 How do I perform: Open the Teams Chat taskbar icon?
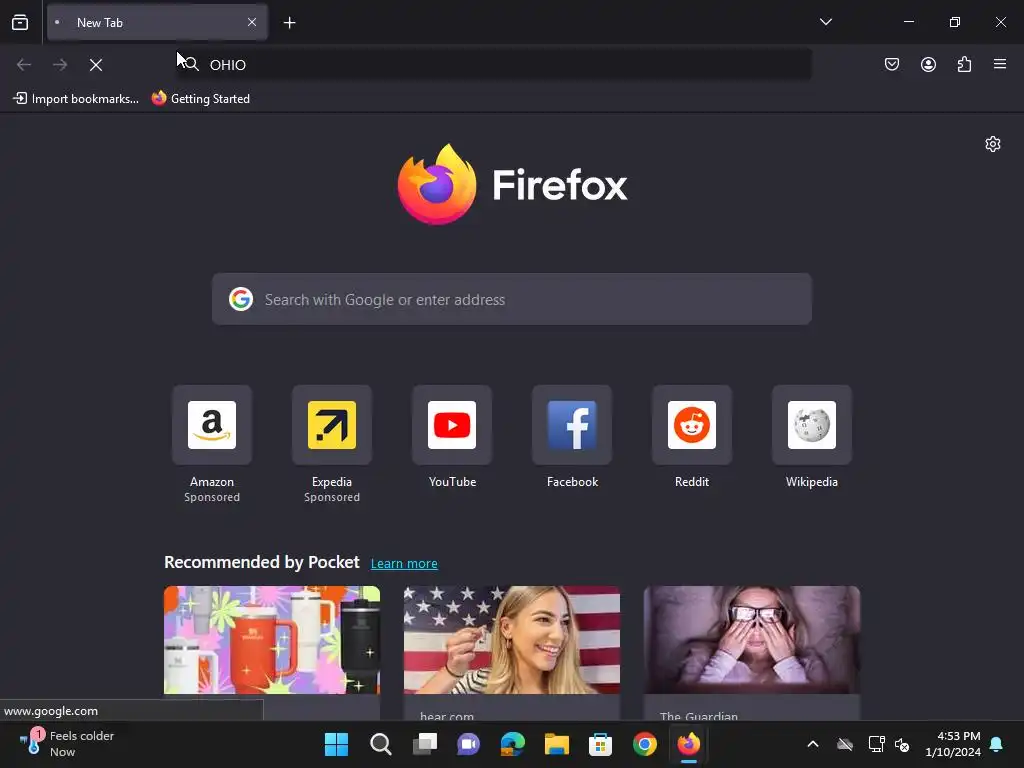coord(468,744)
